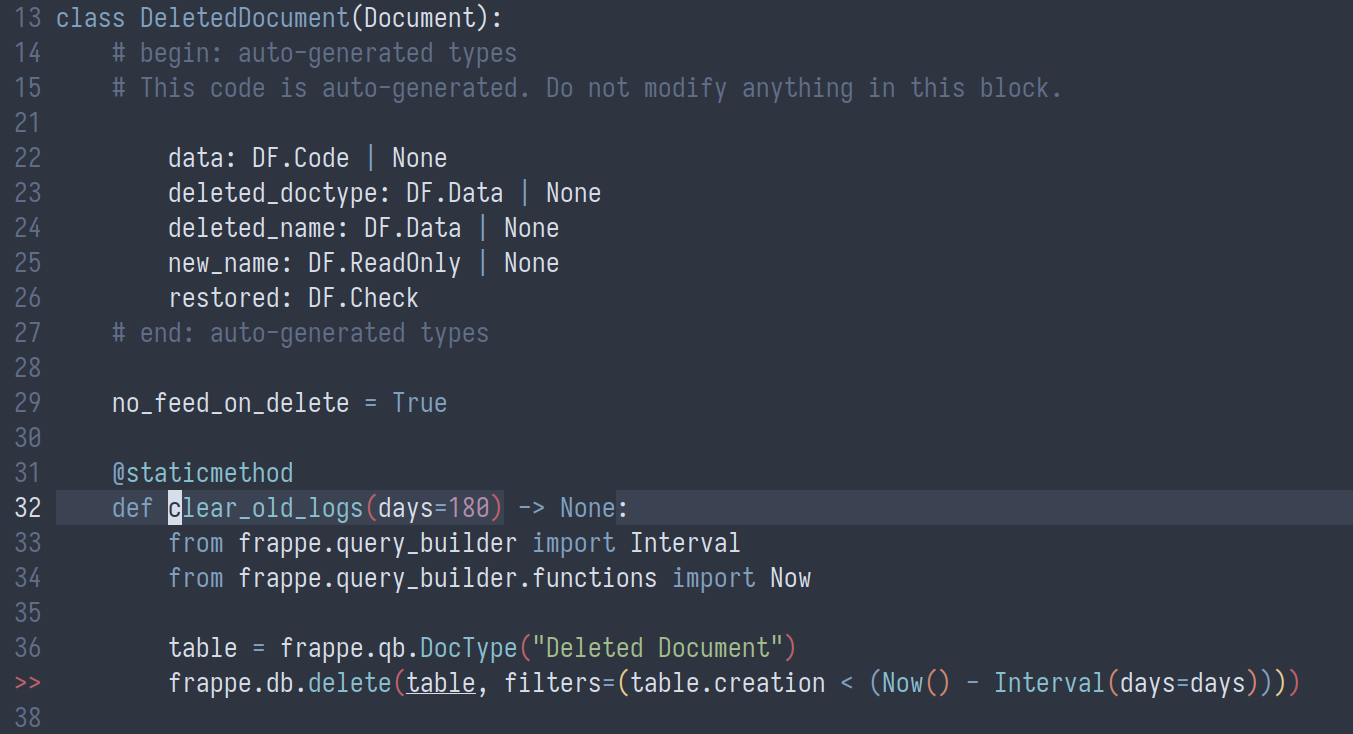This screenshot has height=734, width=1353.
Task: Click the underlined table argument in delete call
Action: pyautogui.click(x=441, y=683)
